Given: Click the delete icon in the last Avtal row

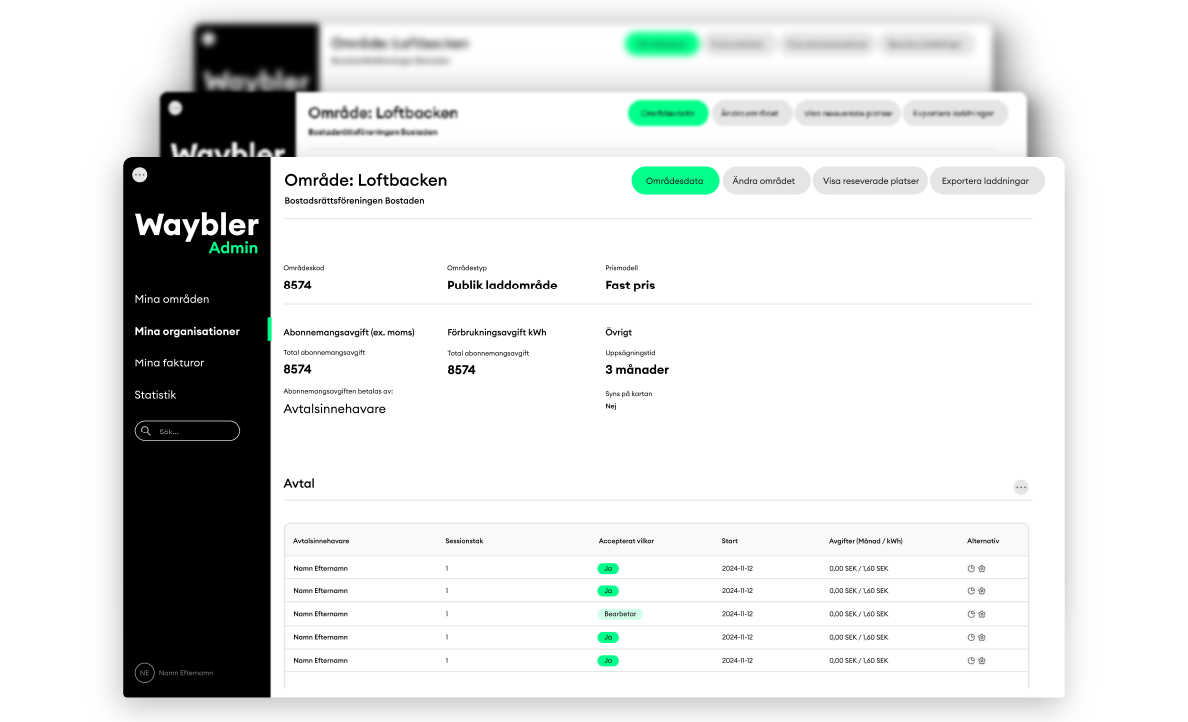Looking at the screenshot, I should (x=982, y=660).
